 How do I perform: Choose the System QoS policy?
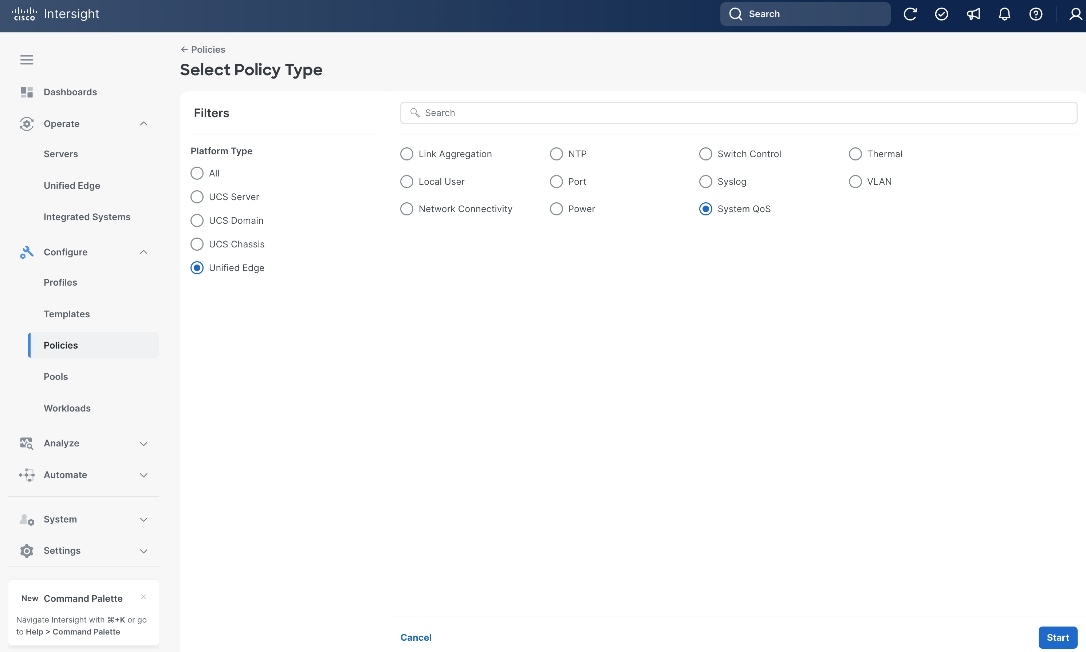(x=705, y=209)
